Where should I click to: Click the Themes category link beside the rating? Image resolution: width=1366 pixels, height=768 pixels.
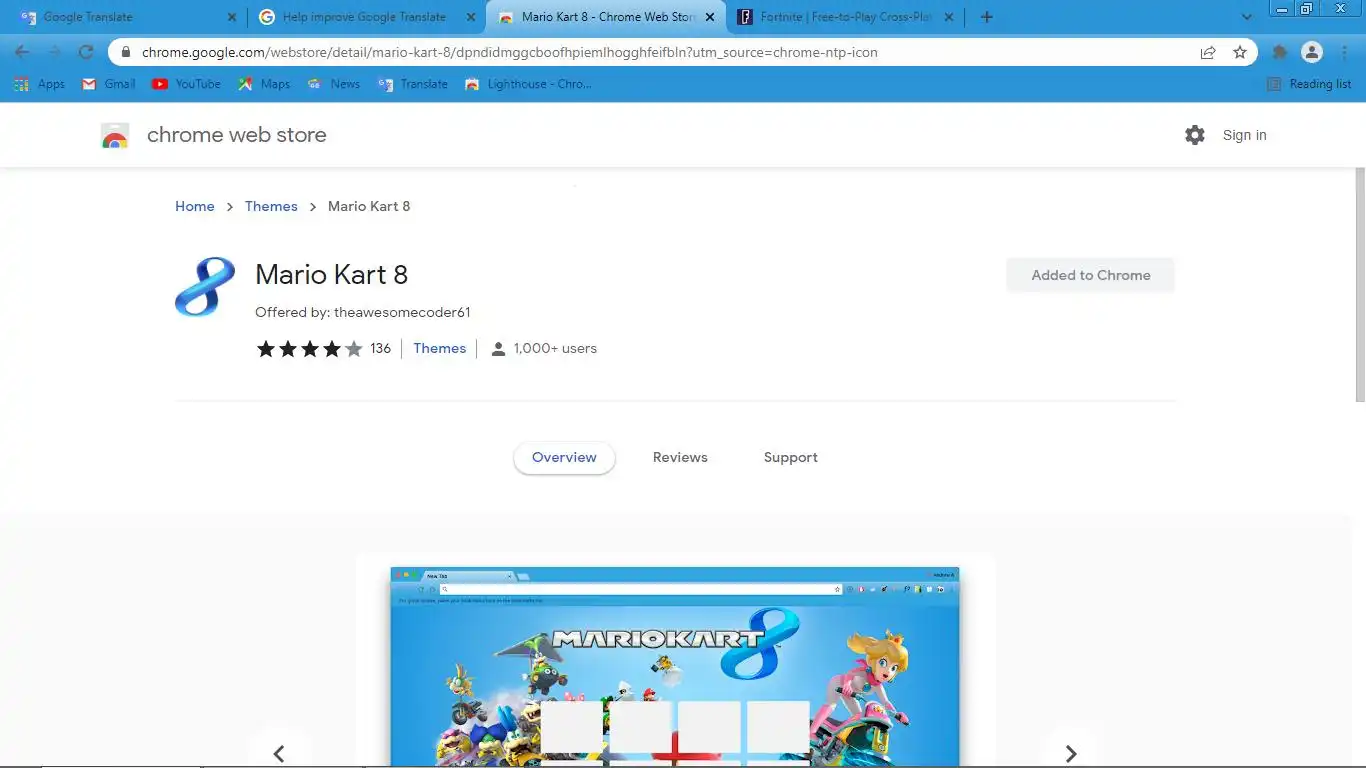(x=440, y=348)
